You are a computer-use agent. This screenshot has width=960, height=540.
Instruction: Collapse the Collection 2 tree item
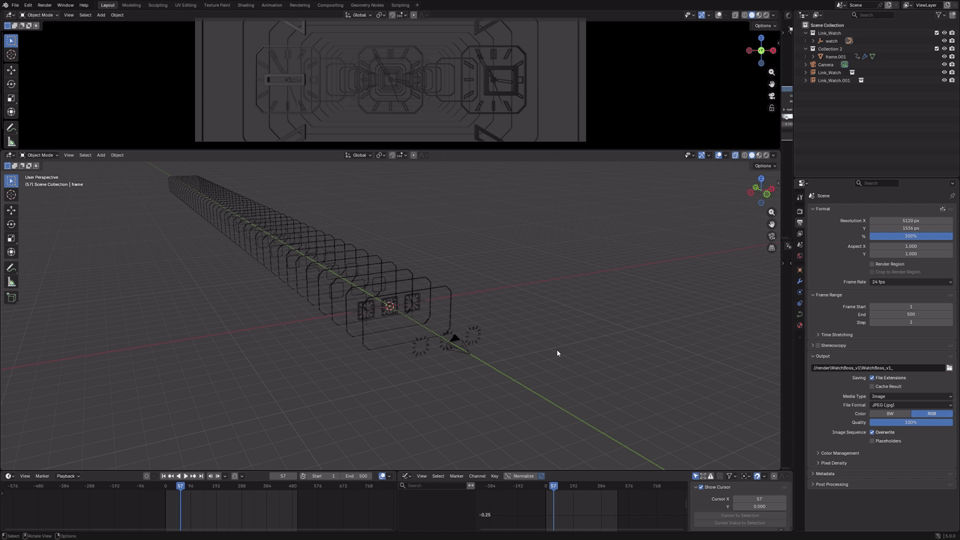click(x=806, y=49)
